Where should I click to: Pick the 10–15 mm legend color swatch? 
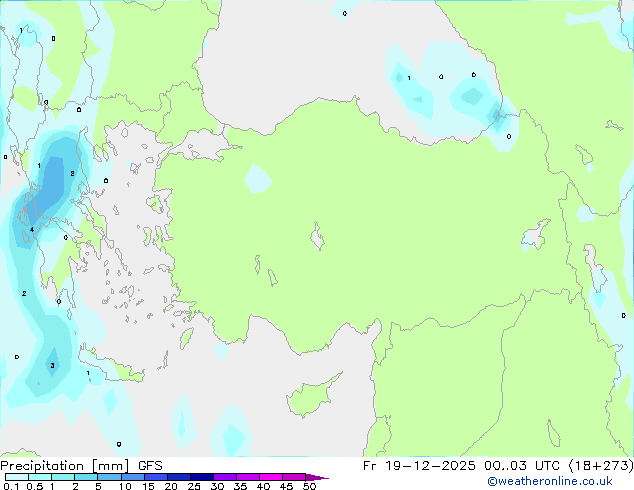[x=133, y=477]
